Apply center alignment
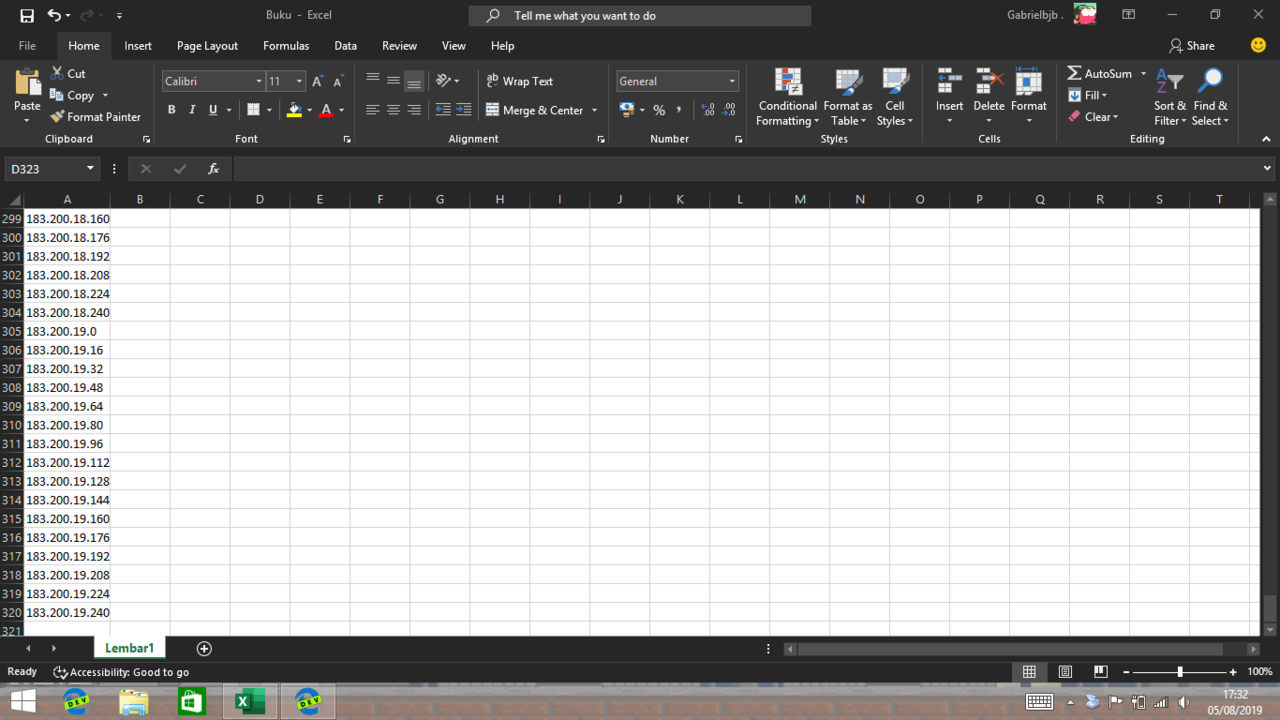The image size is (1280, 720). 391,110
